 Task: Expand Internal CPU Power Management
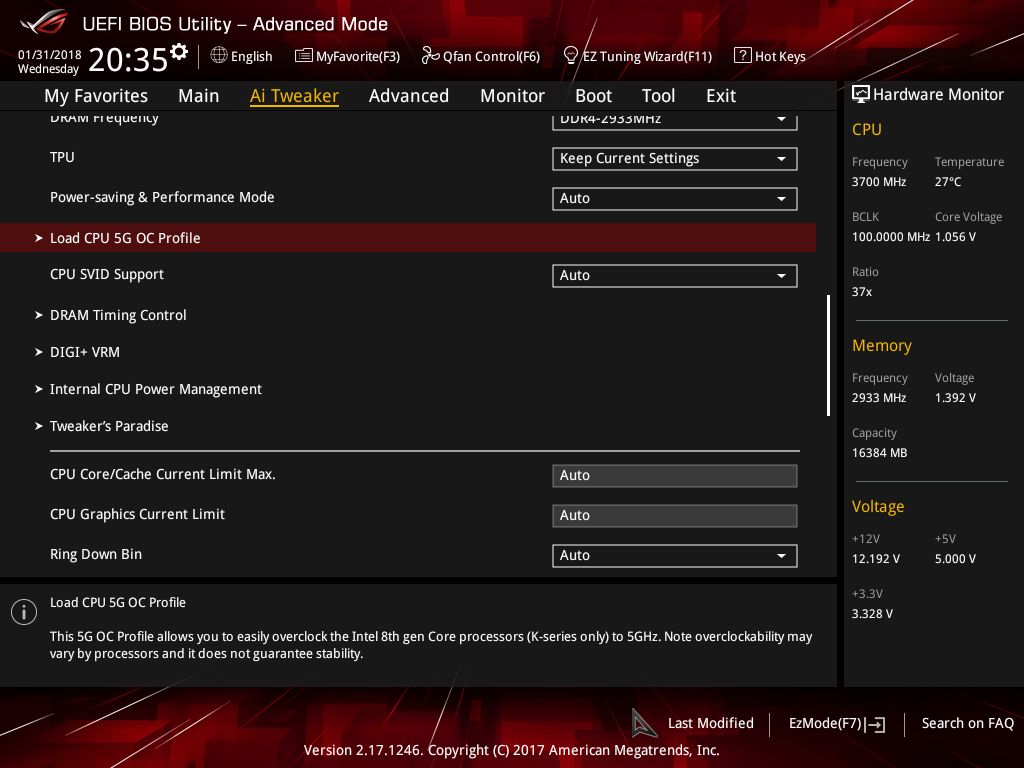click(x=156, y=389)
